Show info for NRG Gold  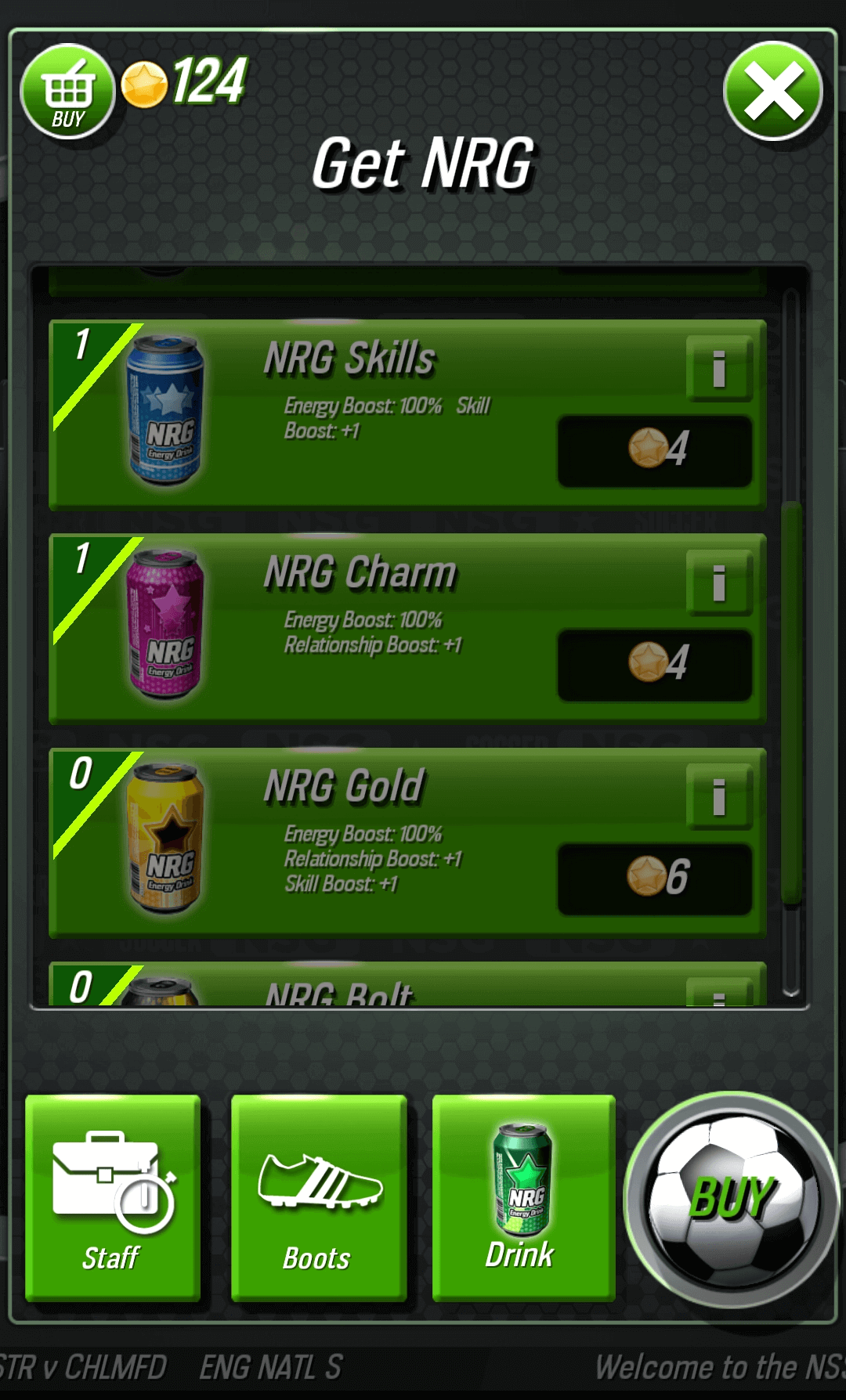[x=719, y=797]
